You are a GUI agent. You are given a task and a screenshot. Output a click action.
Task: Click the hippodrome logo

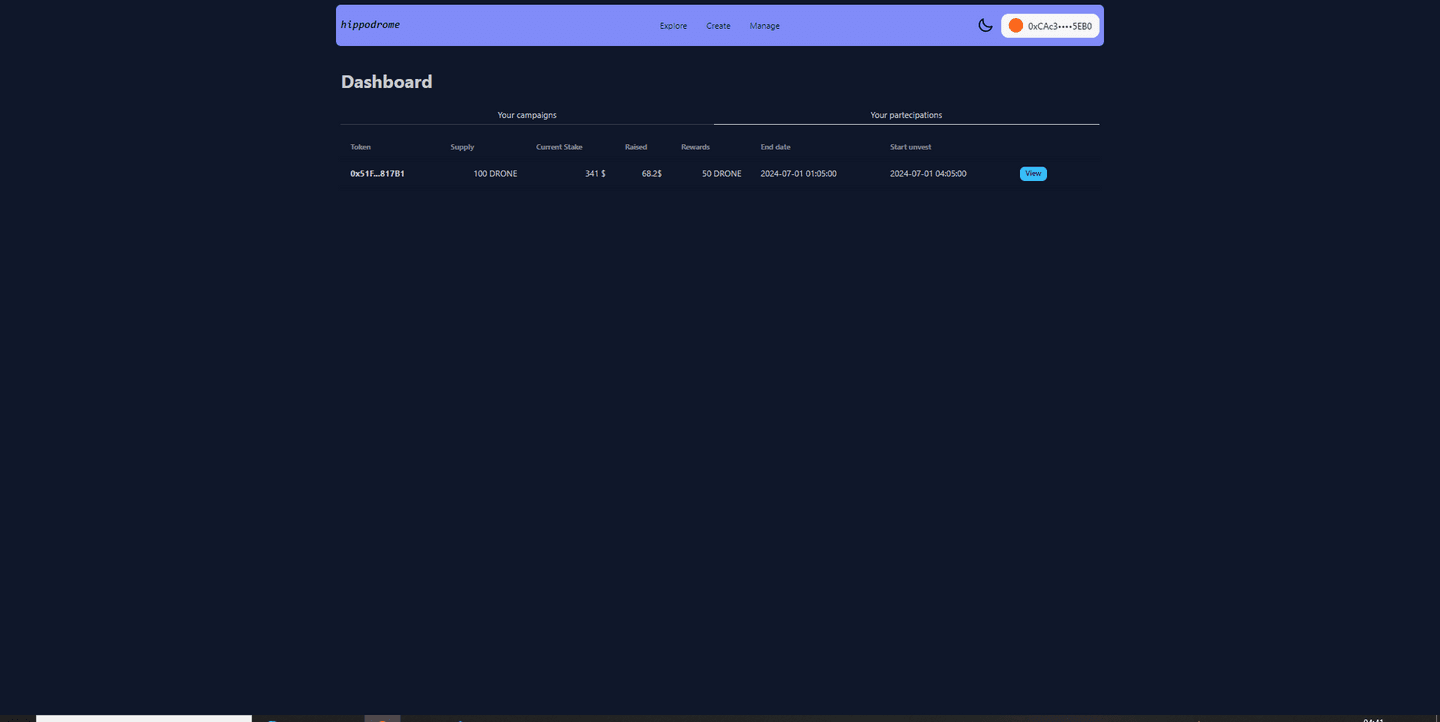tap(370, 25)
